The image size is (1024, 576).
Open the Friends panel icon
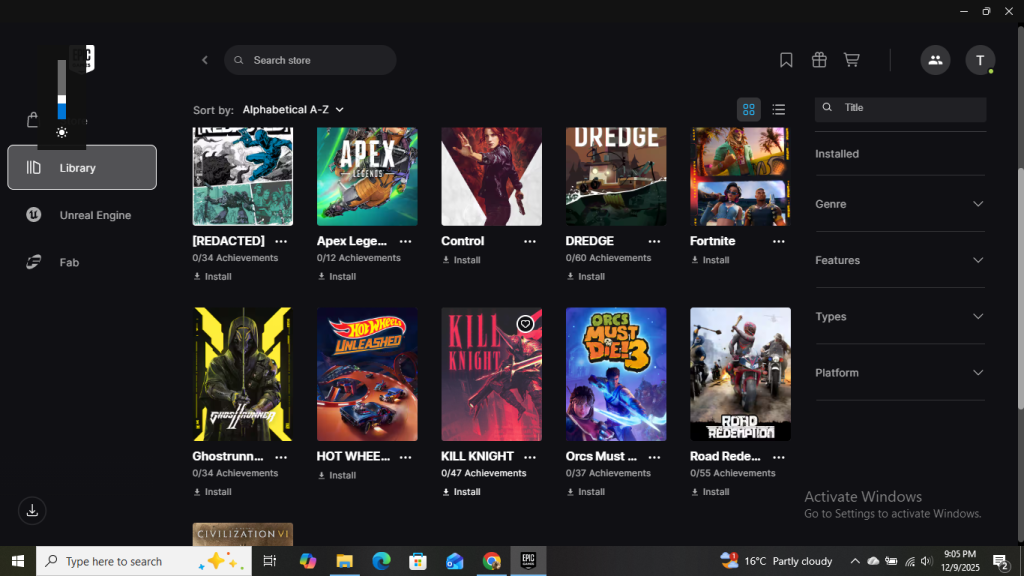(x=935, y=60)
